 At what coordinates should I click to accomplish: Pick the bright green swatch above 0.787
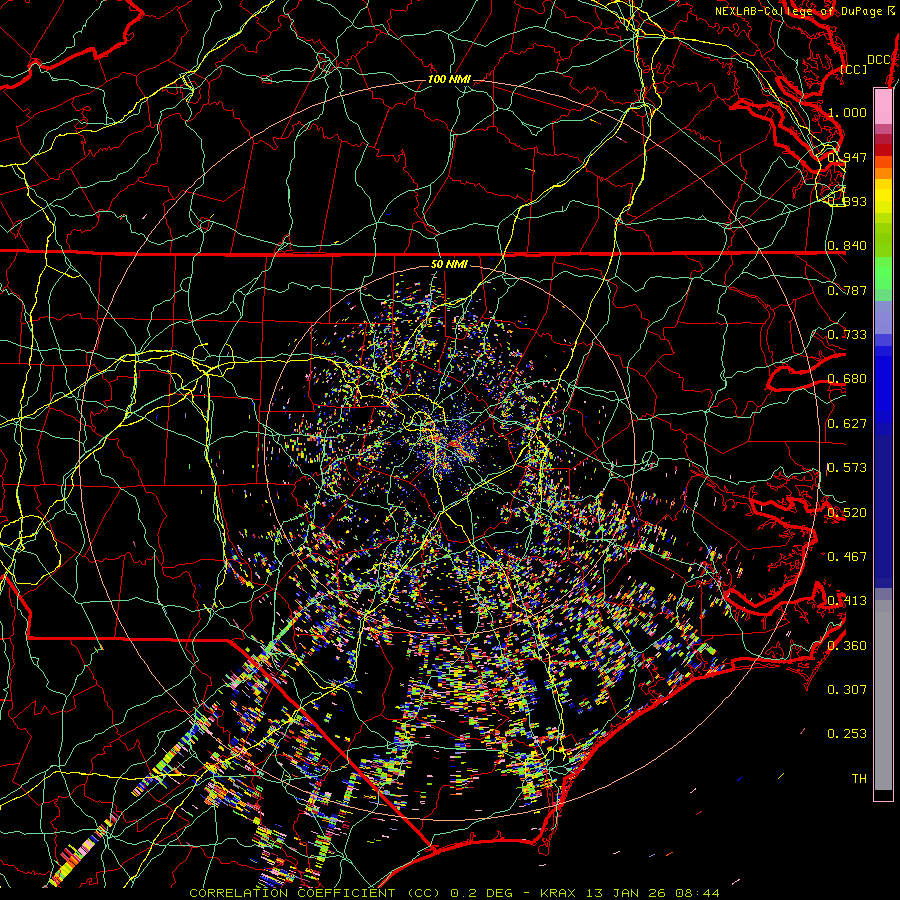[x=883, y=273]
